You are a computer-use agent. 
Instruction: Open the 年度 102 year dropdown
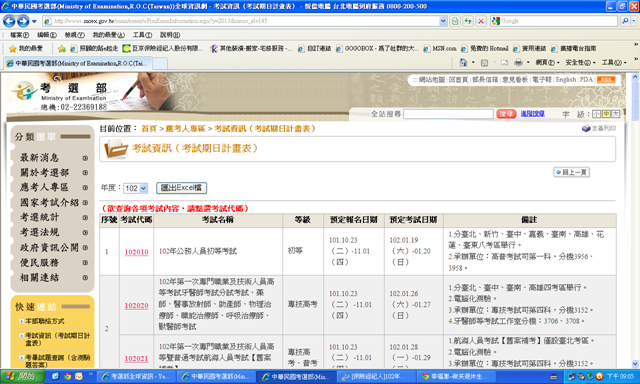coord(136,188)
